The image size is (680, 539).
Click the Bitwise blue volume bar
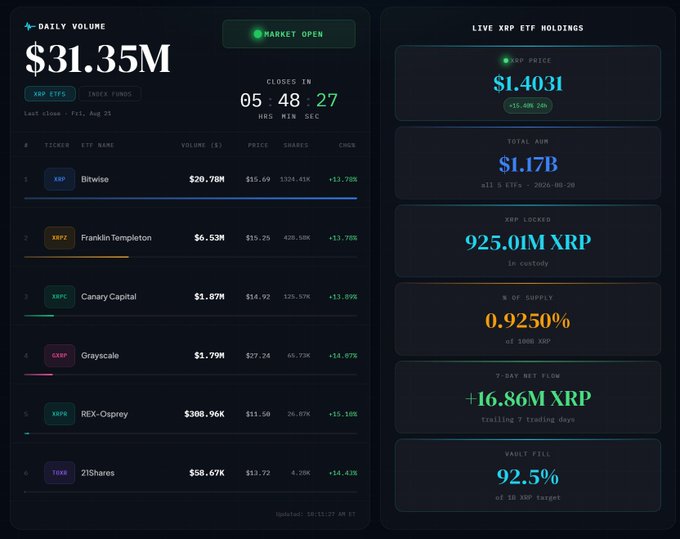click(191, 198)
